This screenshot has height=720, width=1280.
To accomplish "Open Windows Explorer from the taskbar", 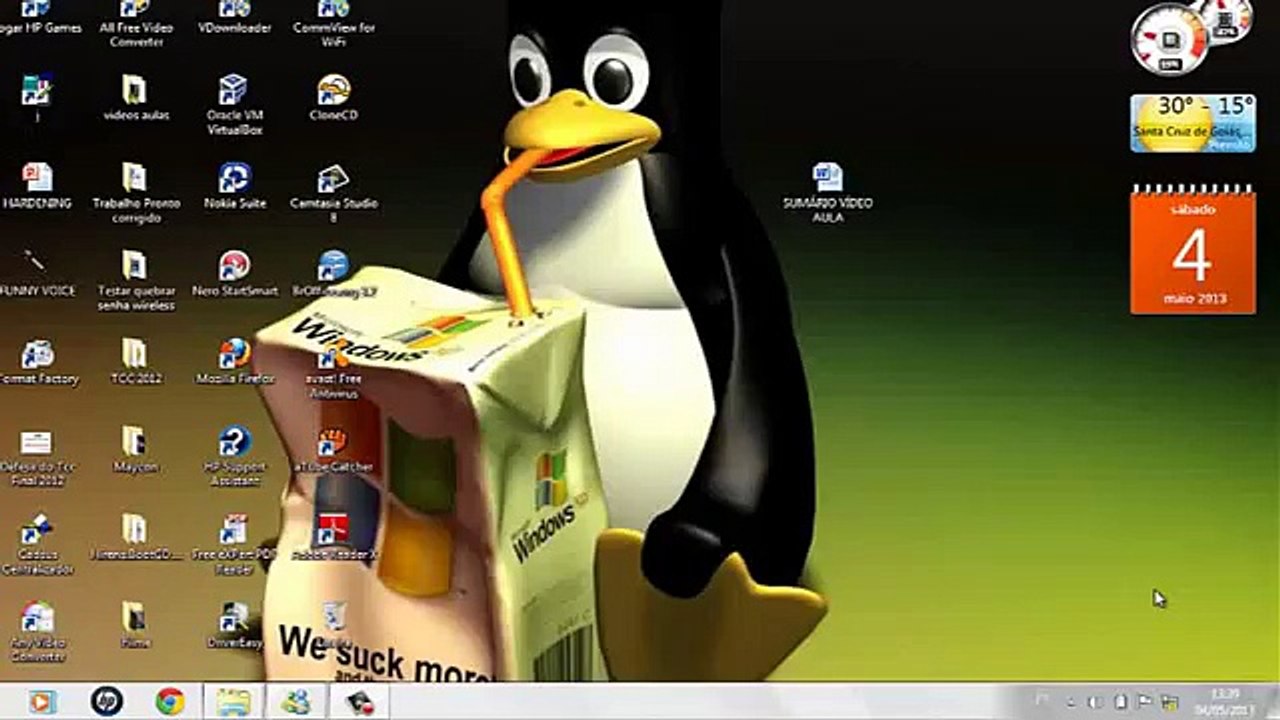I will 233,702.
